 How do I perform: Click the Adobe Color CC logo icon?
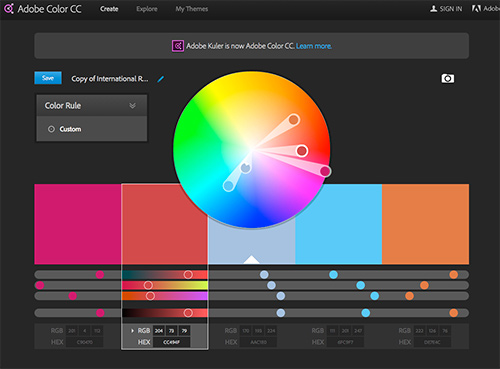pyautogui.click(x=9, y=9)
